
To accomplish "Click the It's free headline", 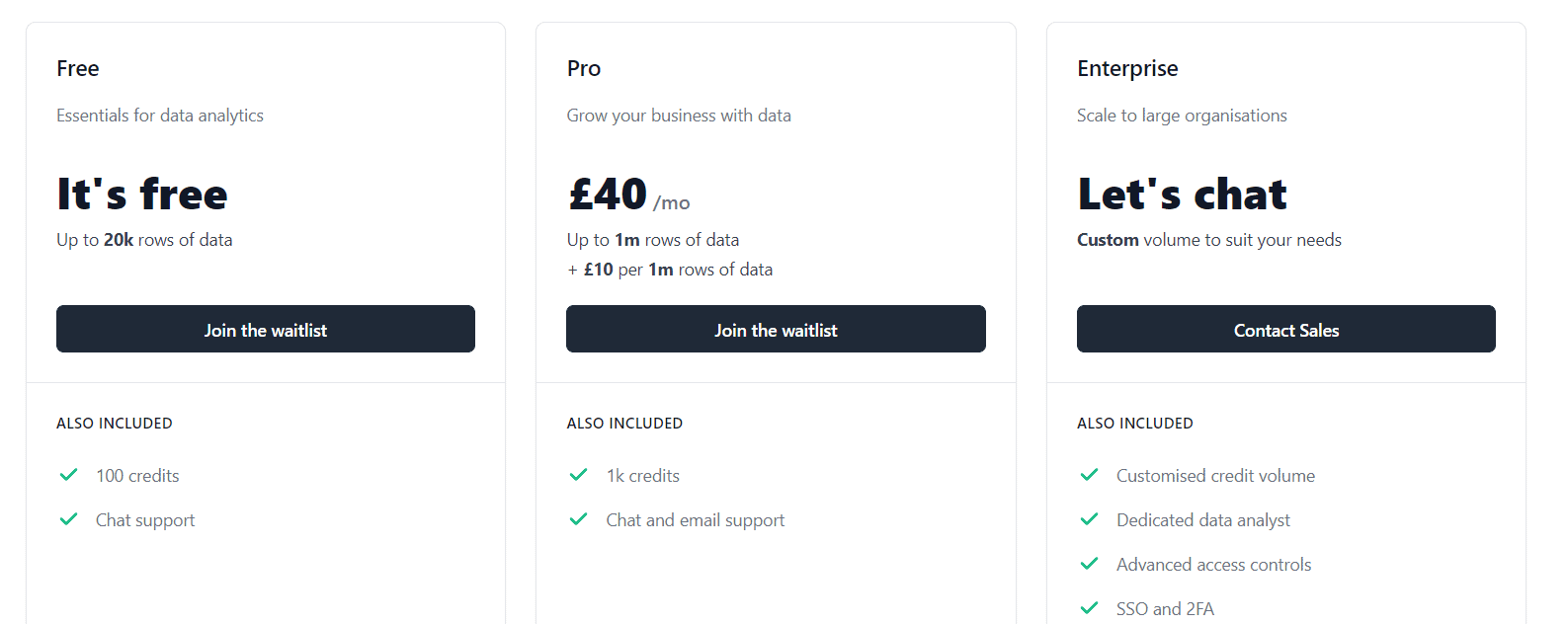I will [142, 195].
